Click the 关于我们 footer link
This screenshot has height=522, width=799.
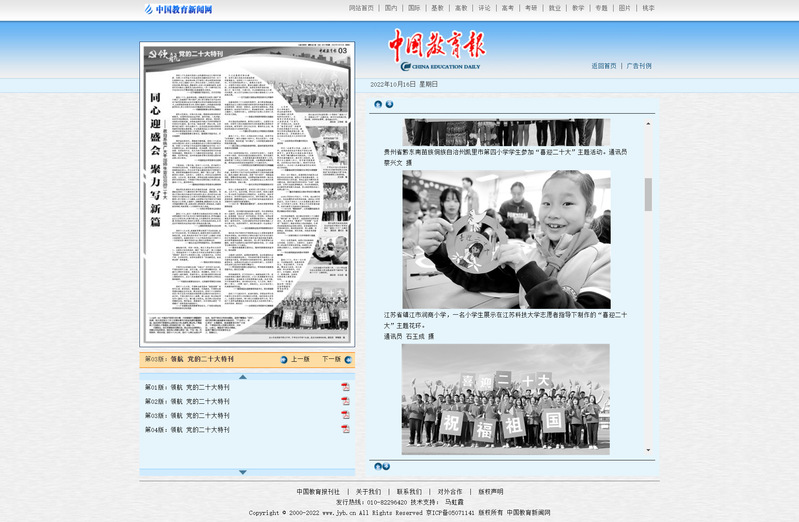[x=368, y=492]
